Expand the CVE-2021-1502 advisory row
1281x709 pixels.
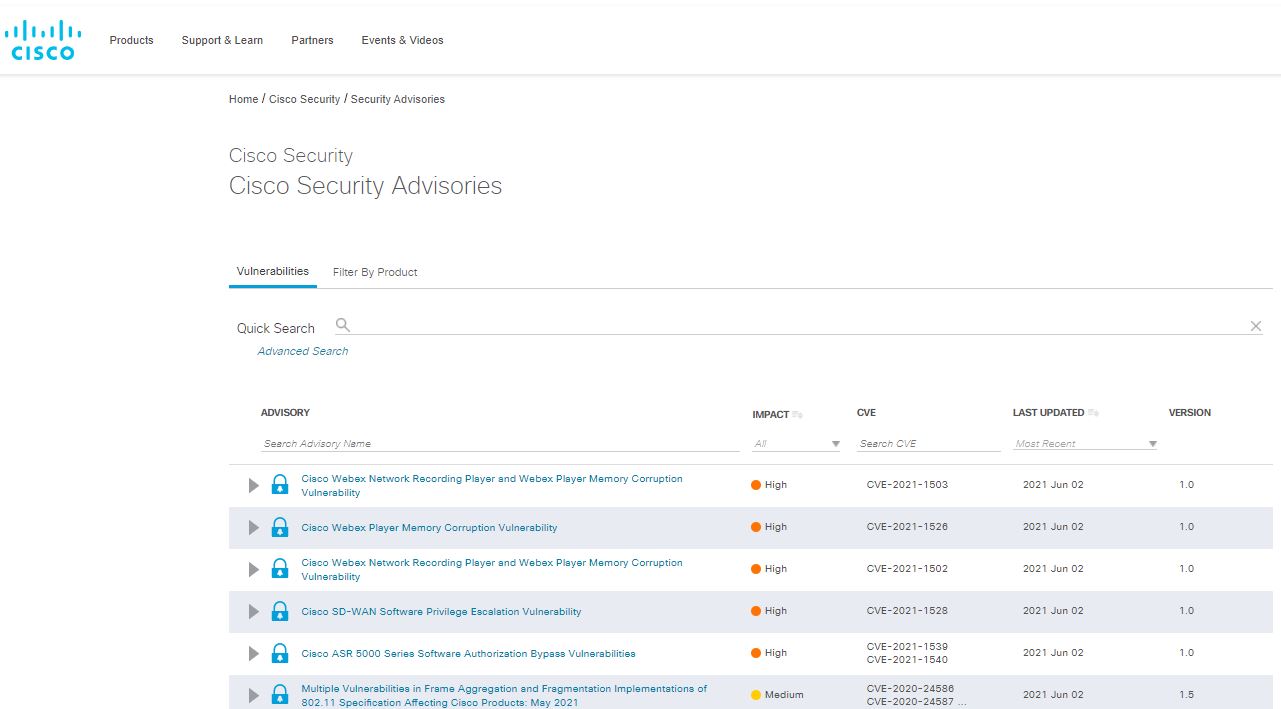[x=254, y=569]
